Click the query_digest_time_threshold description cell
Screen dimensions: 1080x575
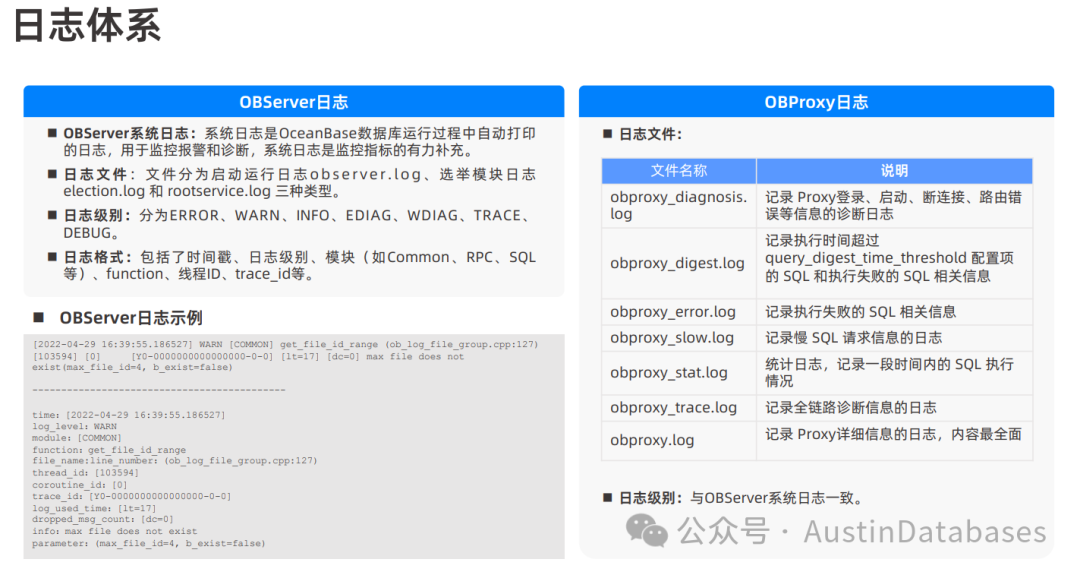pos(894,263)
